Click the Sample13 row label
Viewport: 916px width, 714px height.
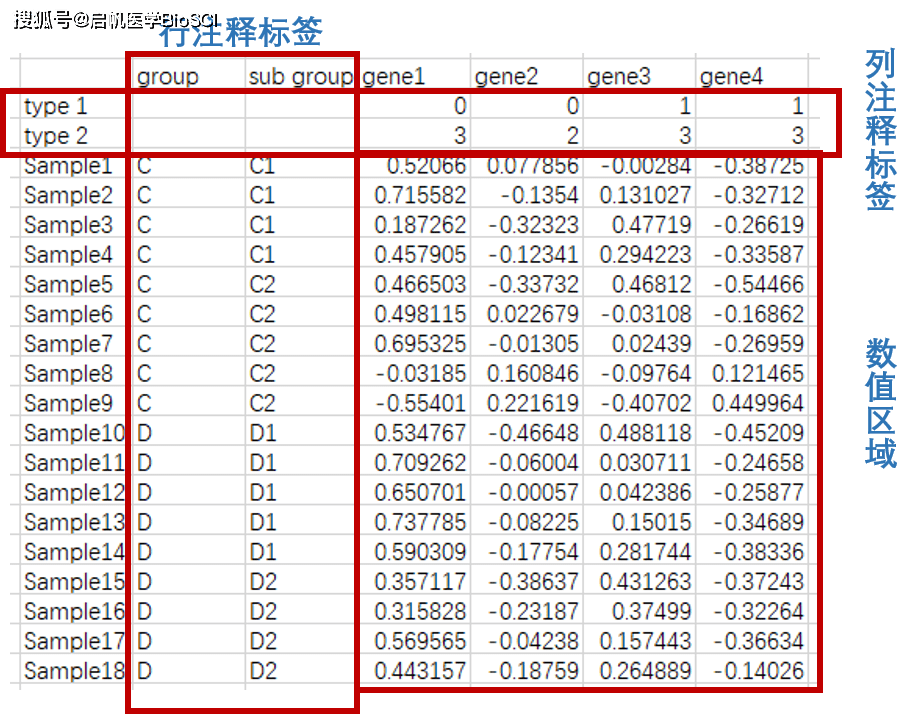pos(74,522)
